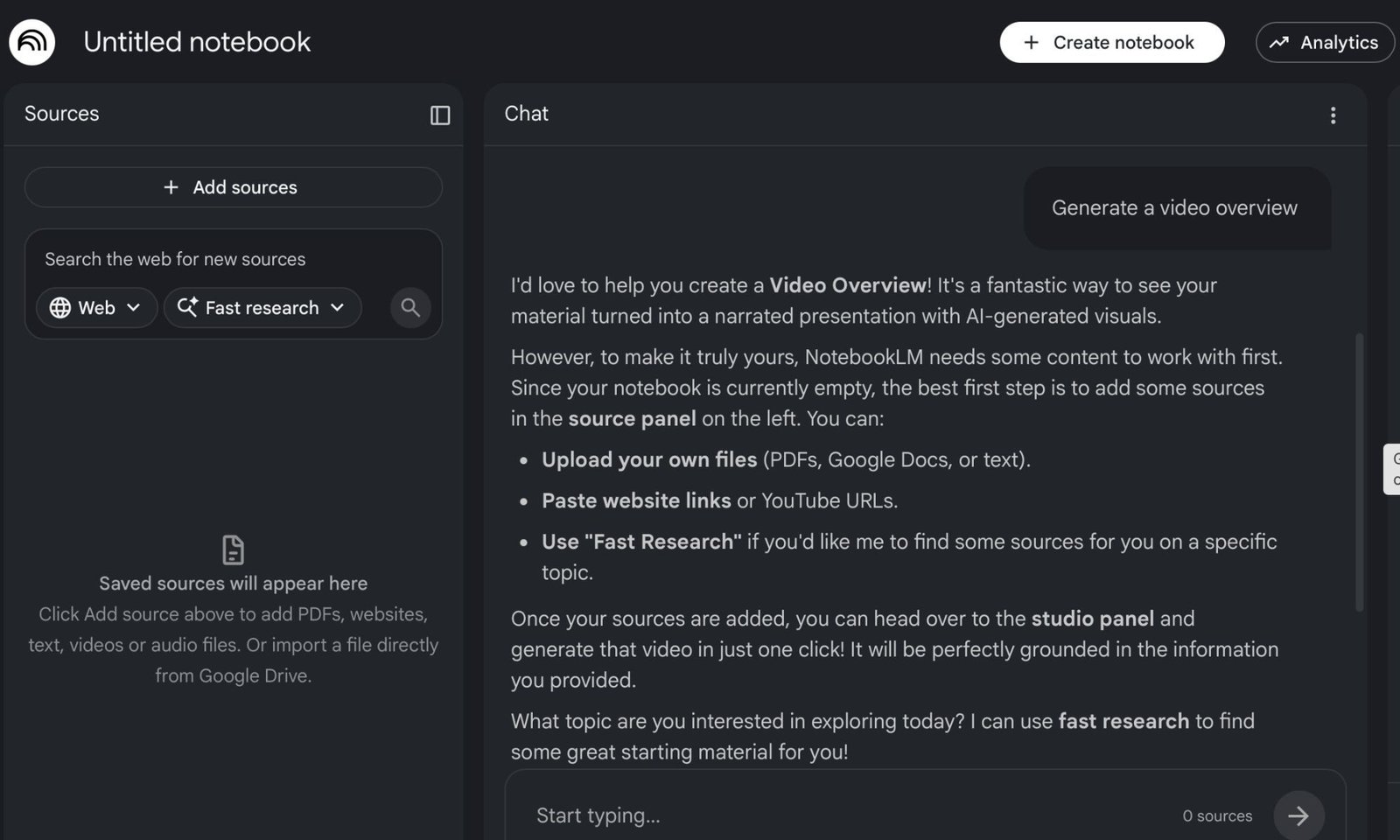Collapse the Sources panel icon

(440, 115)
